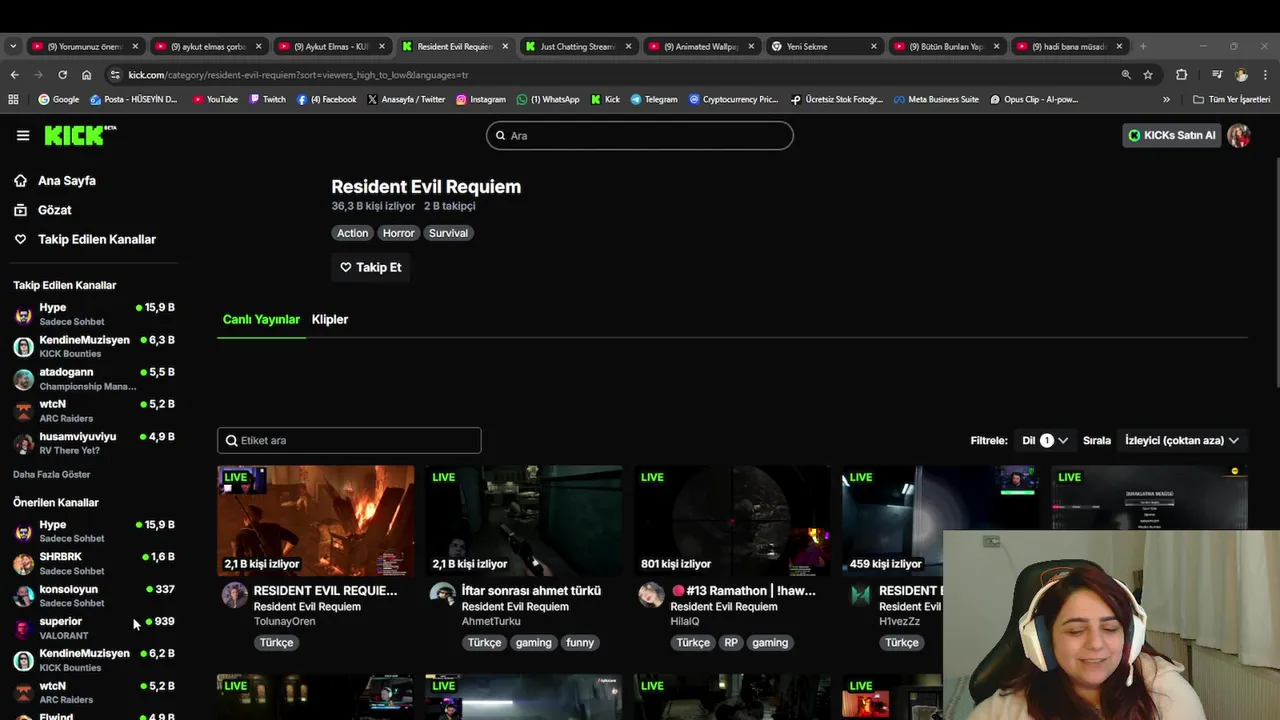The image size is (1280, 720).
Task: Click the browser back arrow
Action: point(14,75)
